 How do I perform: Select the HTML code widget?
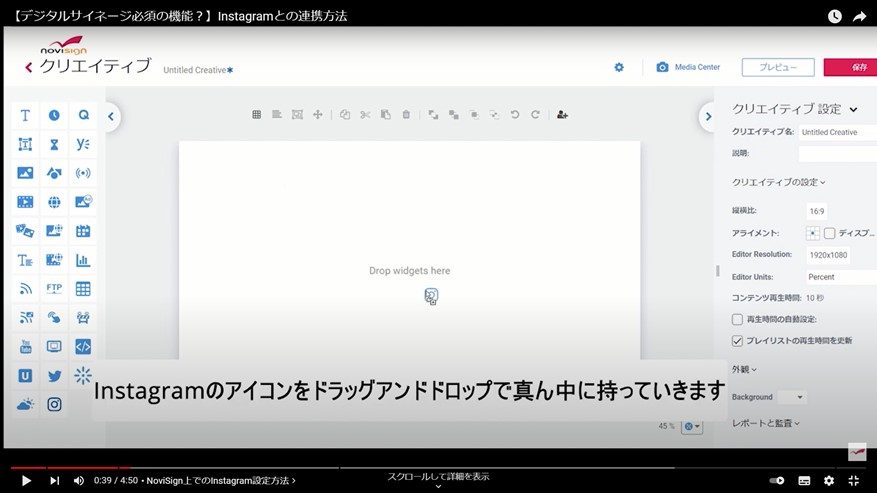(83, 346)
